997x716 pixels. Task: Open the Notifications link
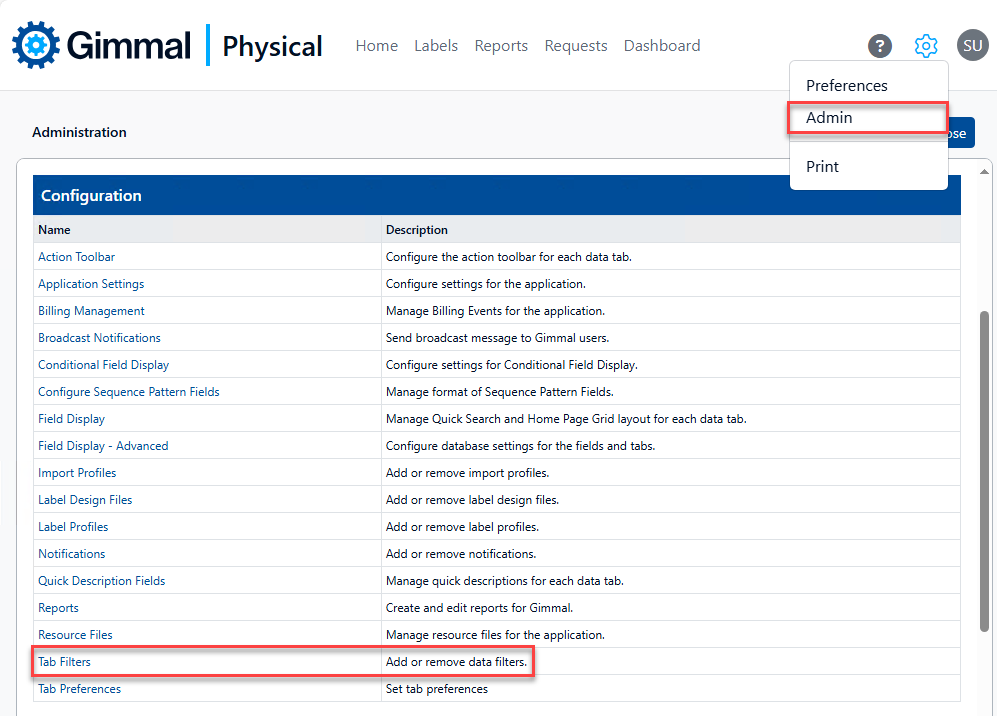71,554
